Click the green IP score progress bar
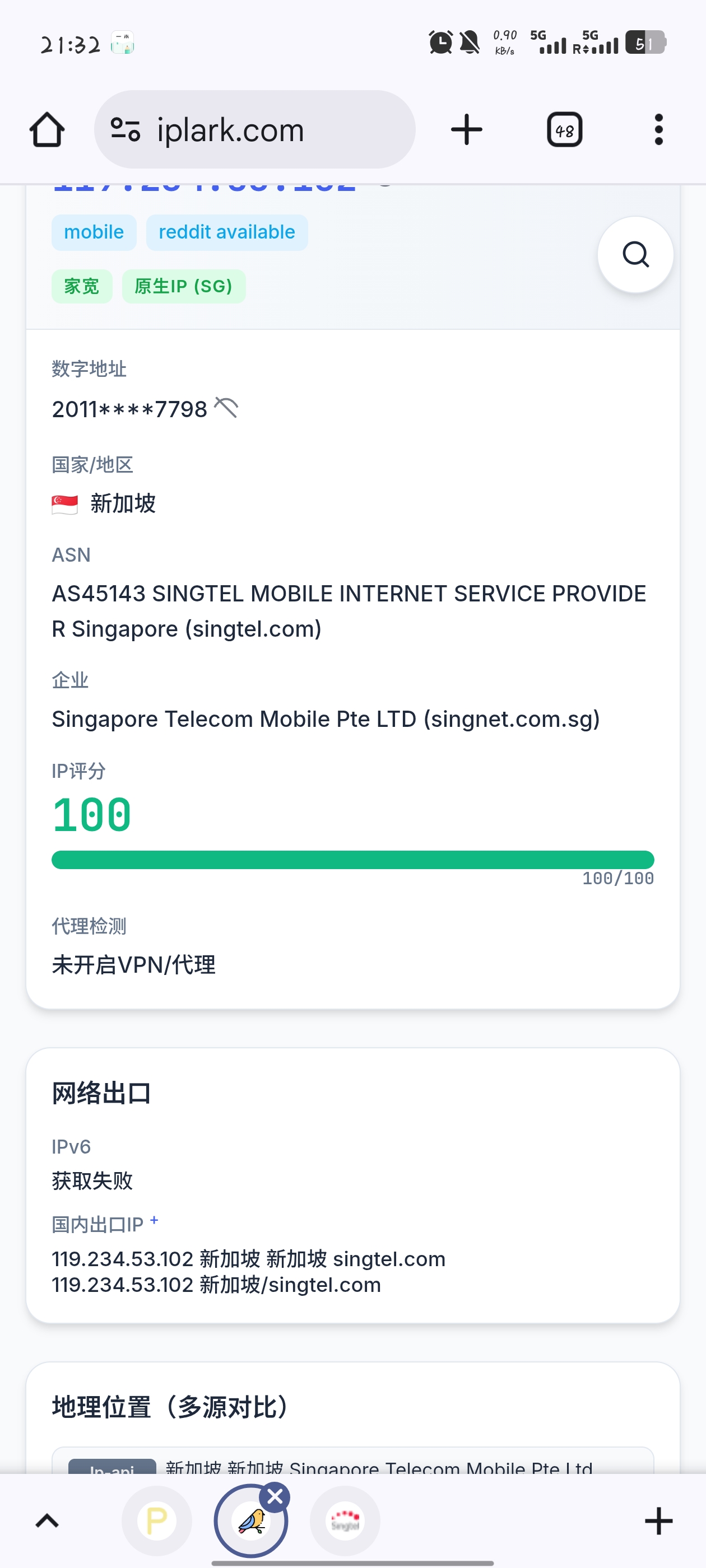 pos(352,860)
